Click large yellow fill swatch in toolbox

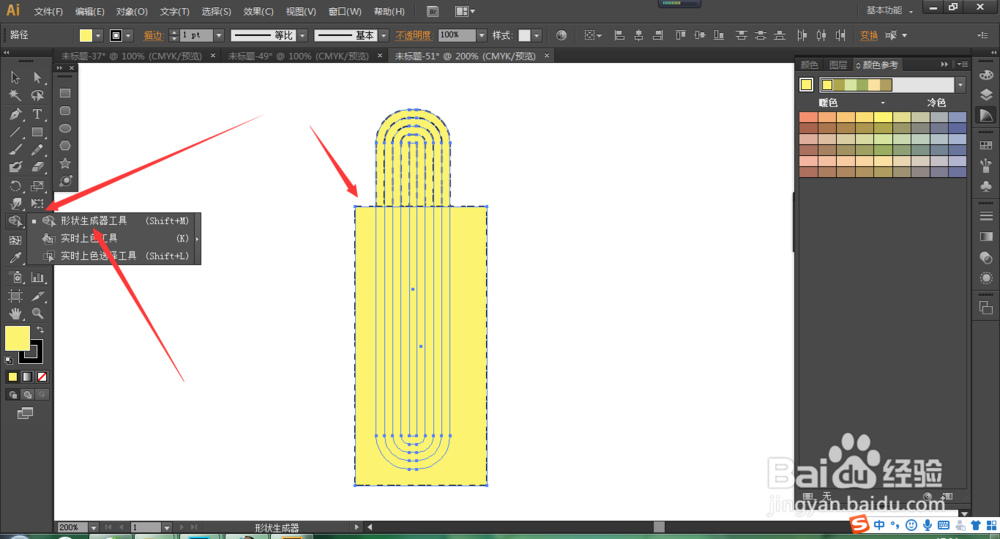[x=17, y=338]
